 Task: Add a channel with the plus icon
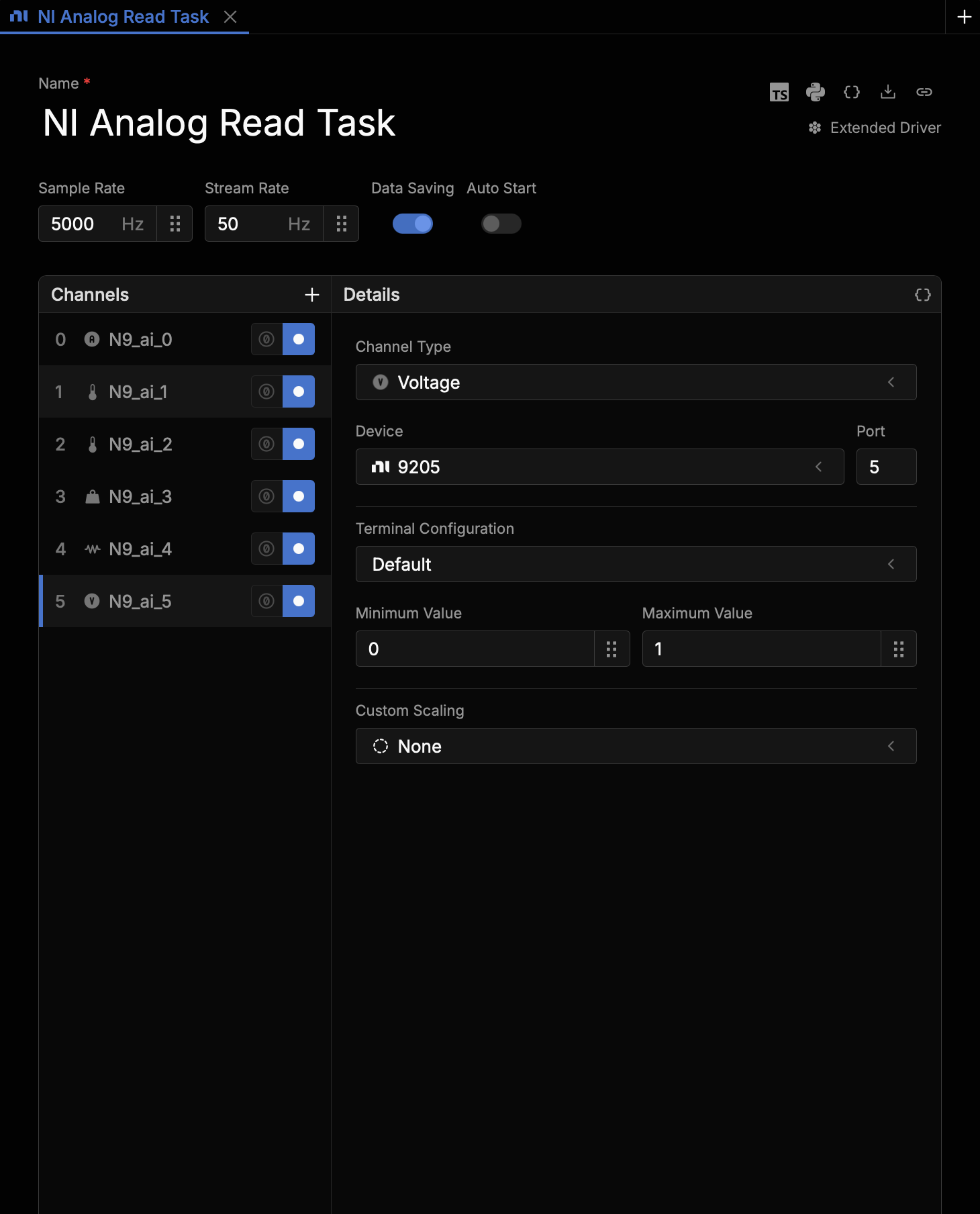(x=312, y=295)
